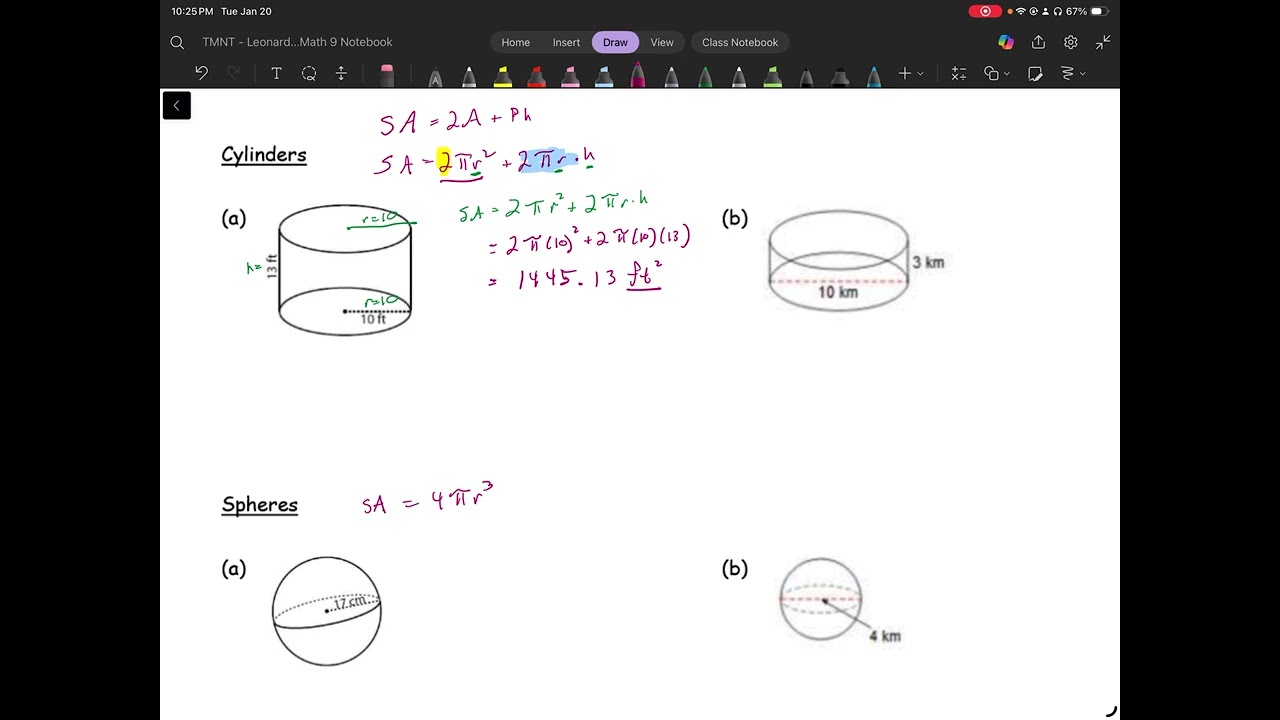This screenshot has width=1280, height=720.
Task: Click sphere (b) diagram with 4 km
Action: click(x=838, y=601)
